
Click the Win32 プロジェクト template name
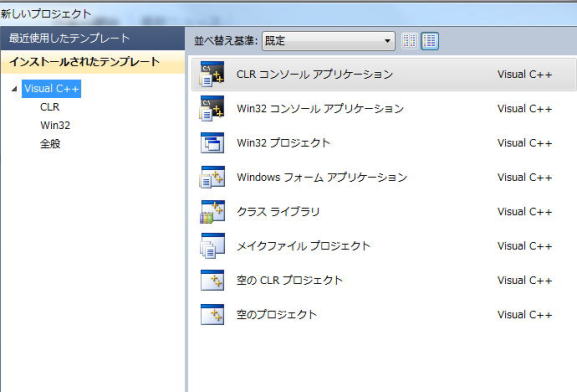pyautogui.click(x=283, y=143)
